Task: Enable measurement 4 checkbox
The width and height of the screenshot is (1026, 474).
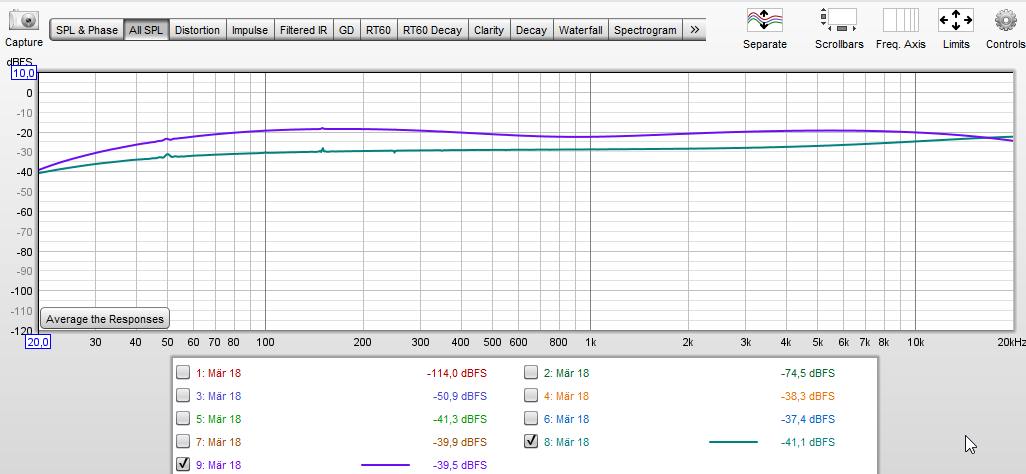Action: [531, 396]
